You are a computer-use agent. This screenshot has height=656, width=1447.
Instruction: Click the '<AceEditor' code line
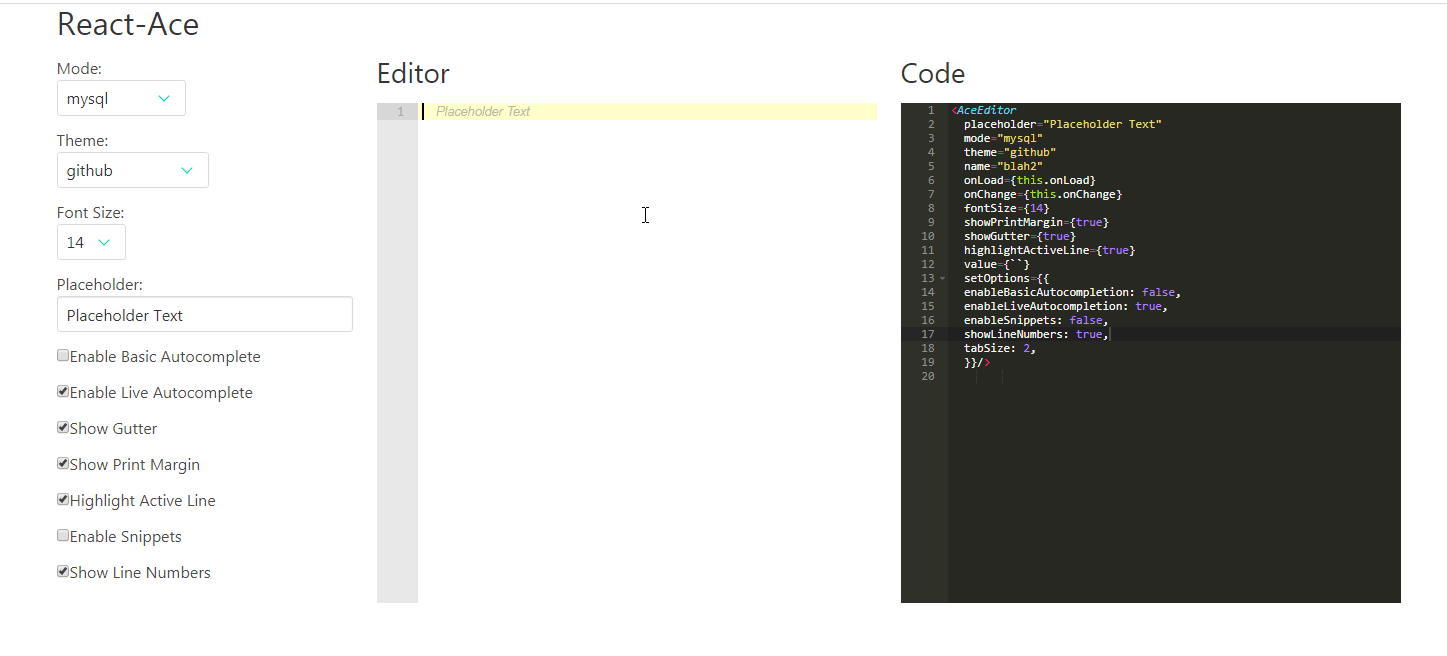(x=984, y=110)
